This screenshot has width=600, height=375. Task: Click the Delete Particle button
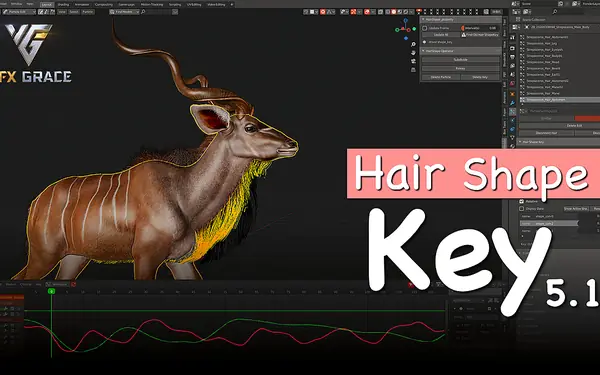click(441, 77)
